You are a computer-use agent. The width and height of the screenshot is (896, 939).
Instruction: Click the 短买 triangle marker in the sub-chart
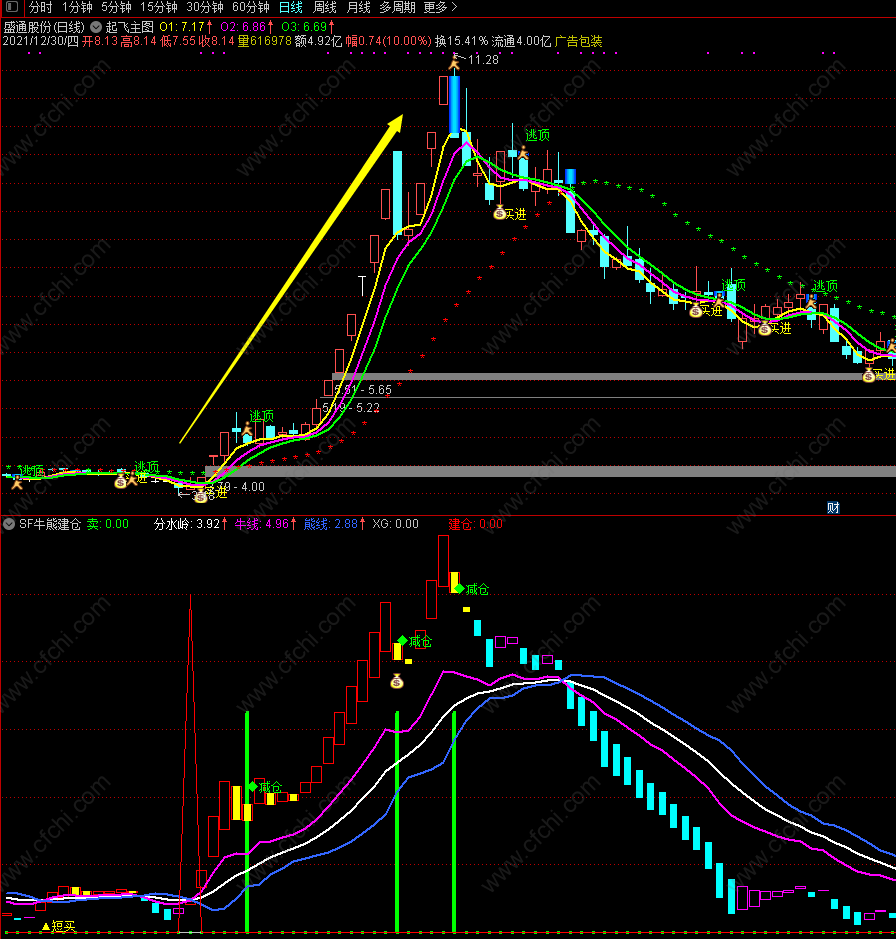46,926
